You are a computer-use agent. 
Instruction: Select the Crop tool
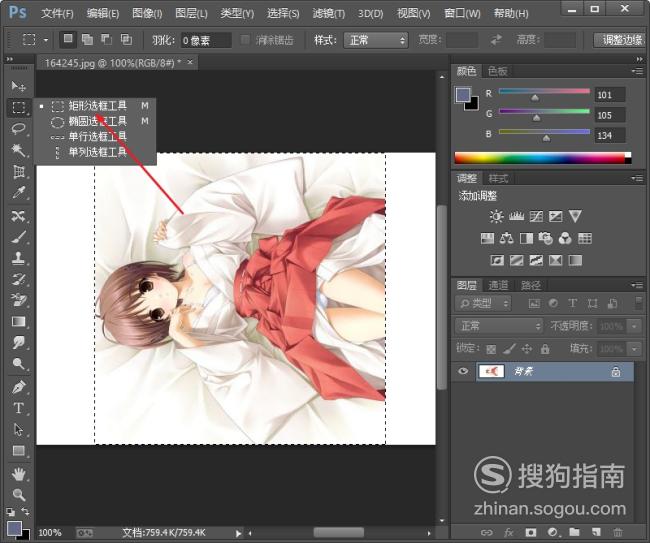point(18,171)
